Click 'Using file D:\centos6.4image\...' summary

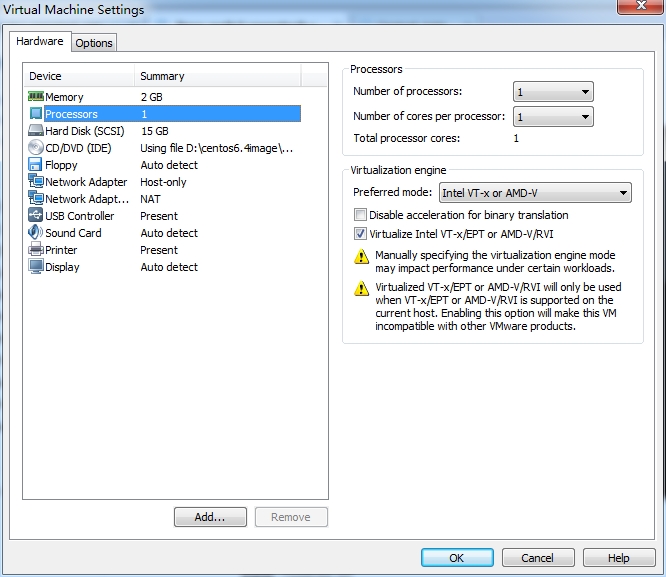pos(217,148)
